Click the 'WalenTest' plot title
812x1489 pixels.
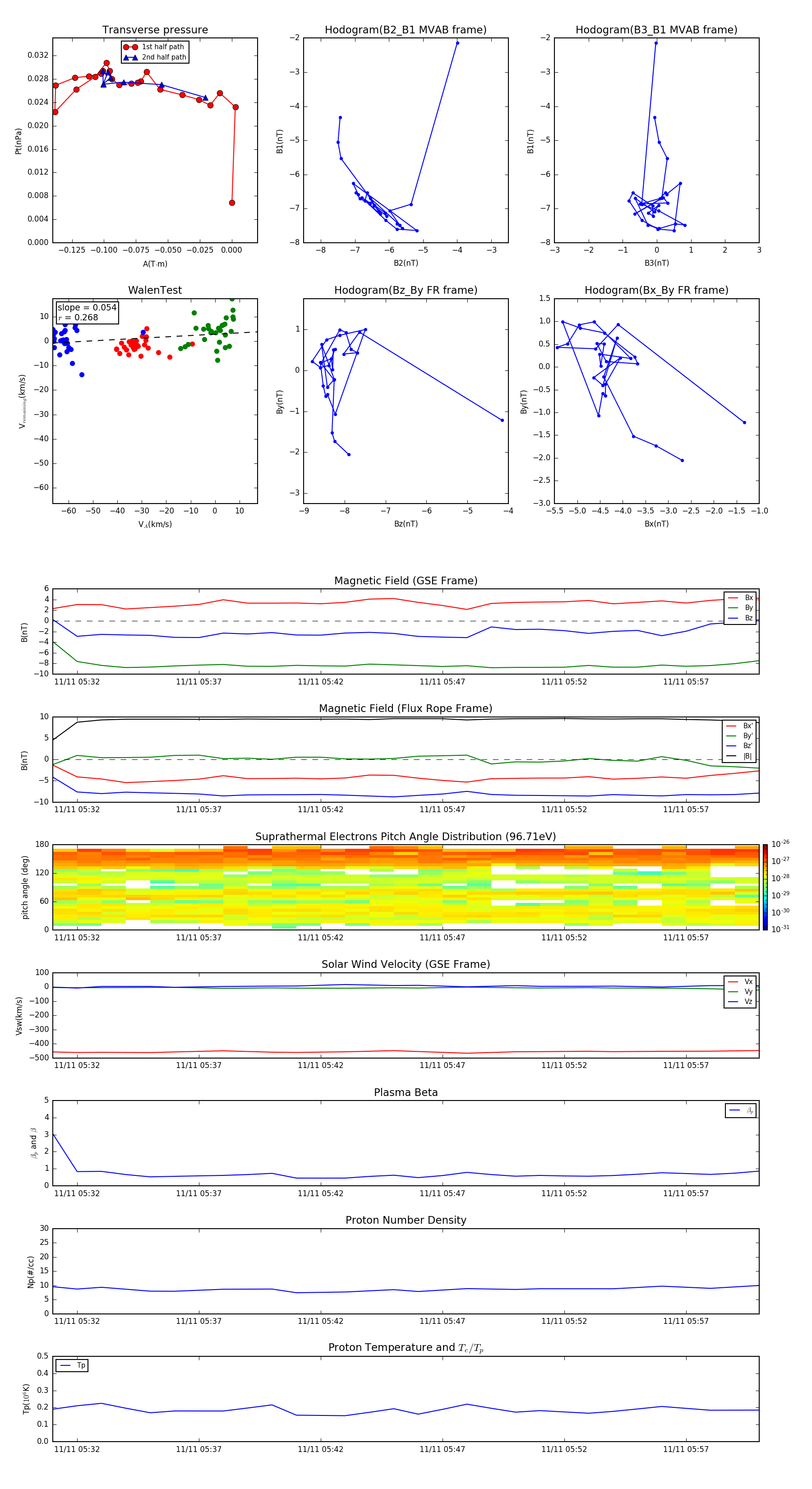pos(155,290)
